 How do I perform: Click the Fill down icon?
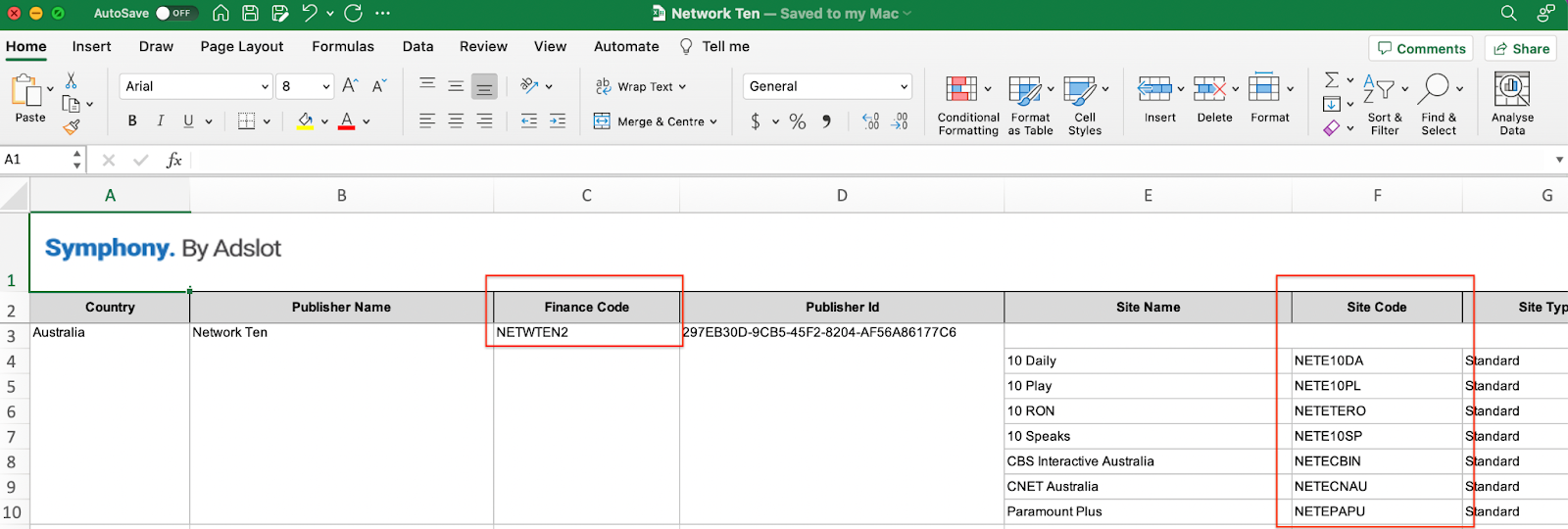(1332, 104)
